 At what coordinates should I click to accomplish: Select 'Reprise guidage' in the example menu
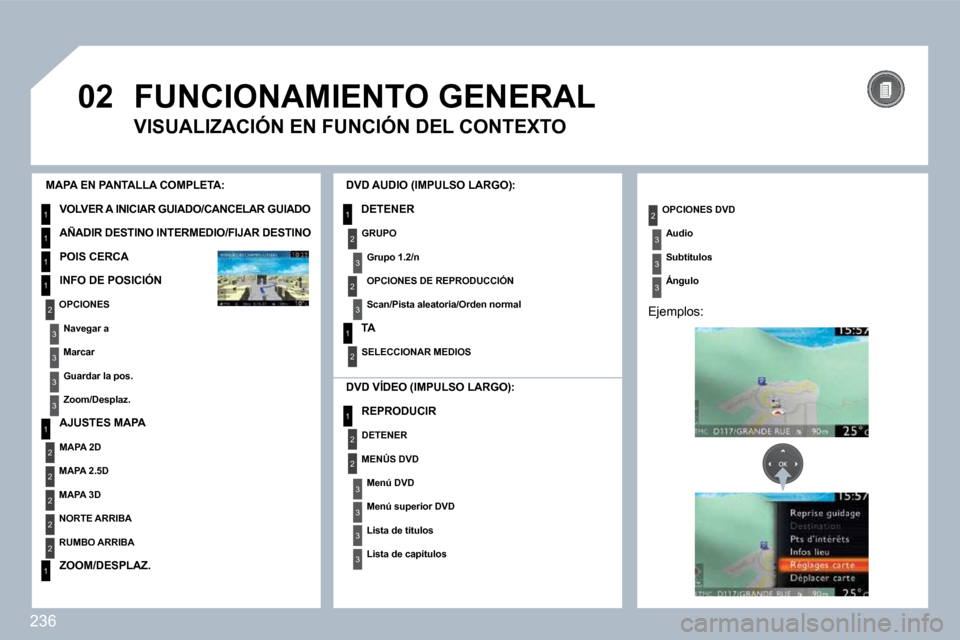(x=825, y=513)
